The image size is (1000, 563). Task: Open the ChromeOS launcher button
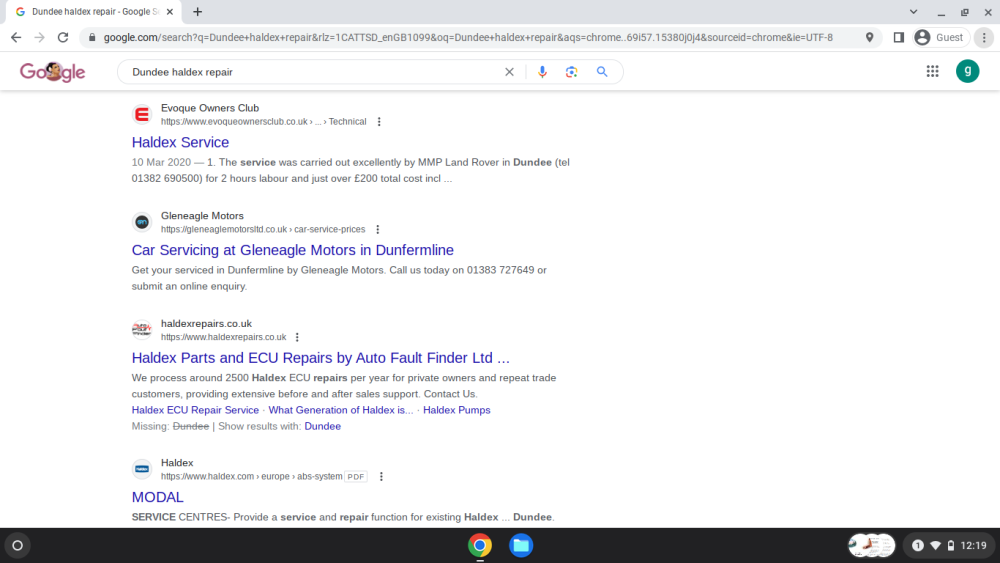[17, 545]
